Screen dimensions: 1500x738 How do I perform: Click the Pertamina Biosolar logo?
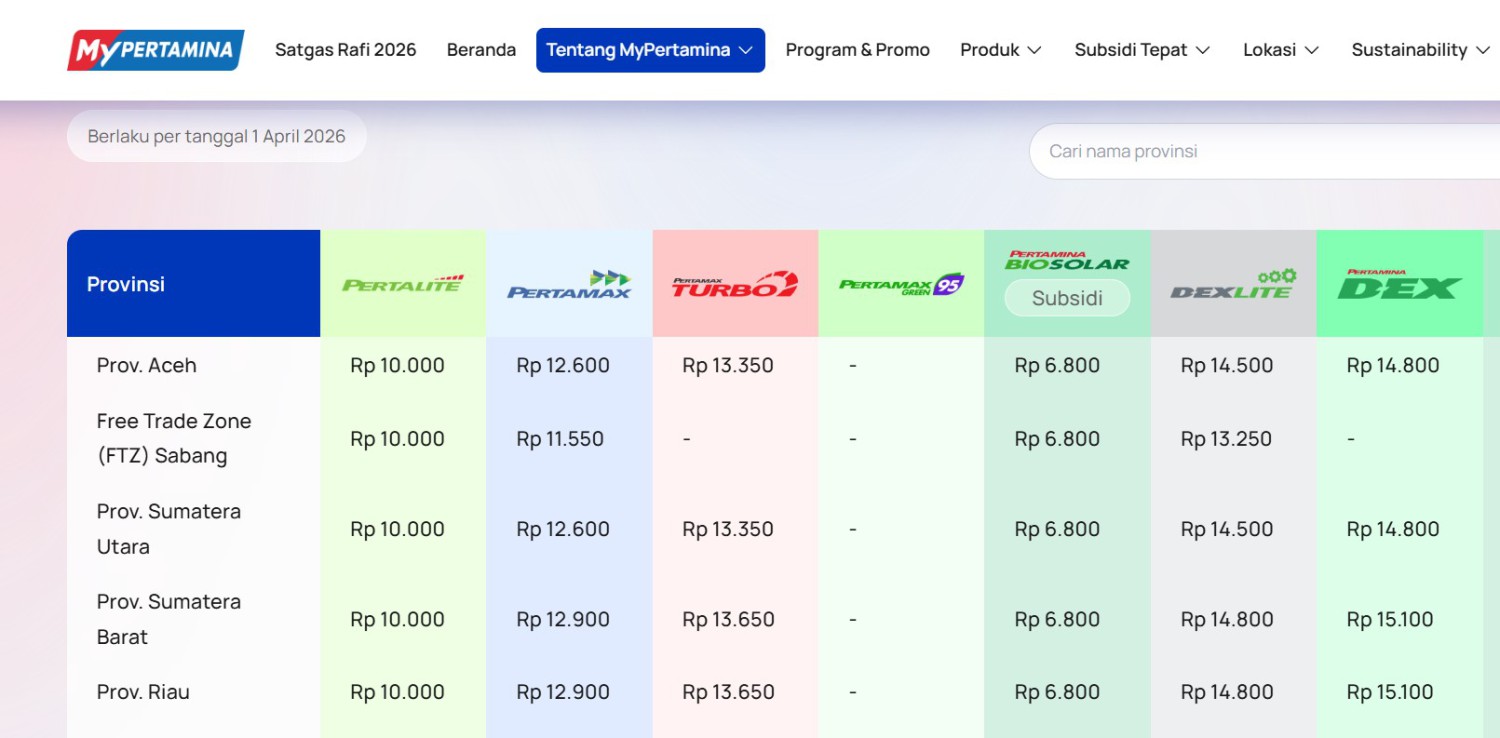pos(1067,261)
